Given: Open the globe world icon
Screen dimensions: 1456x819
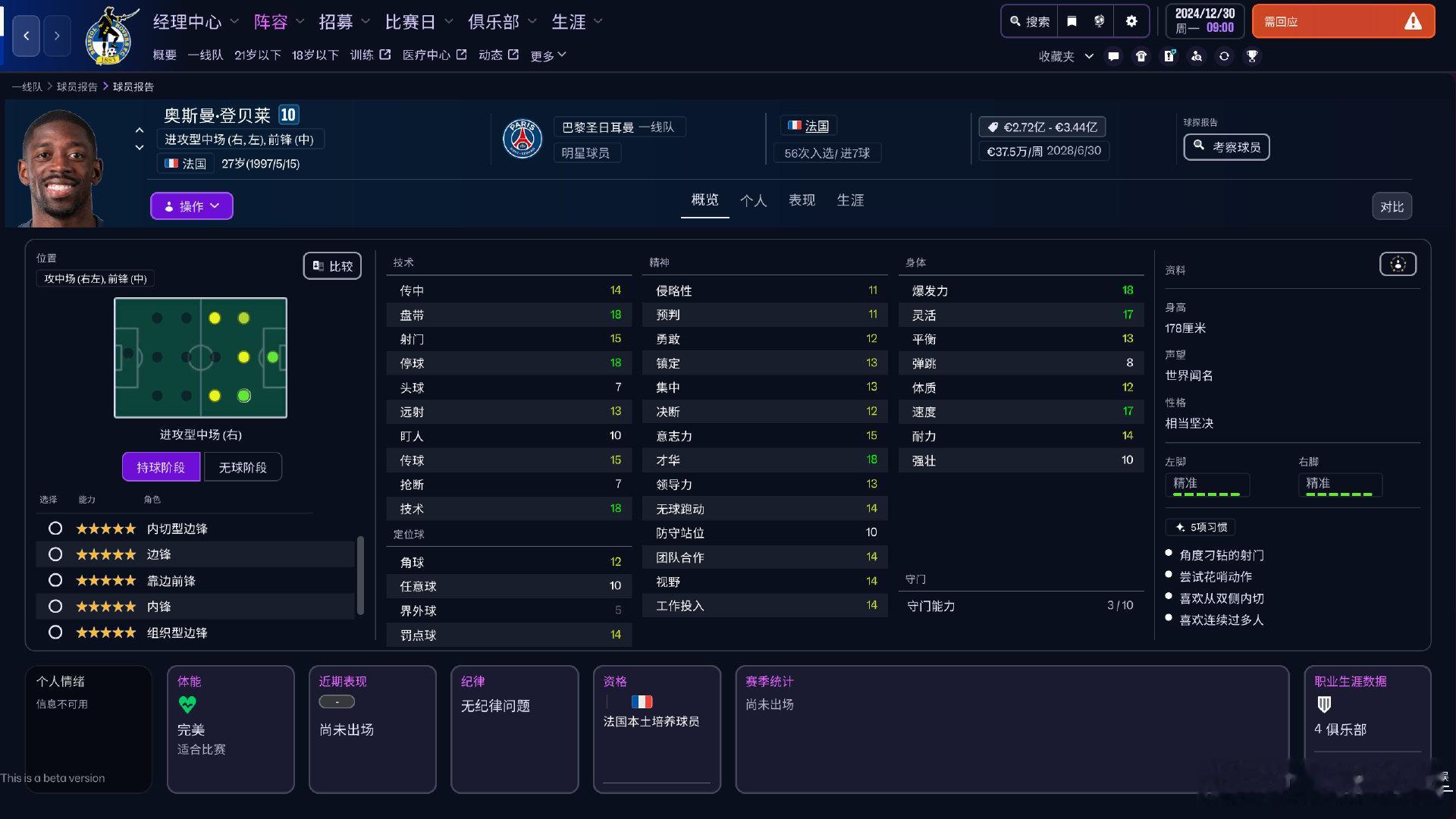Looking at the screenshot, I should coord(1099,21).
